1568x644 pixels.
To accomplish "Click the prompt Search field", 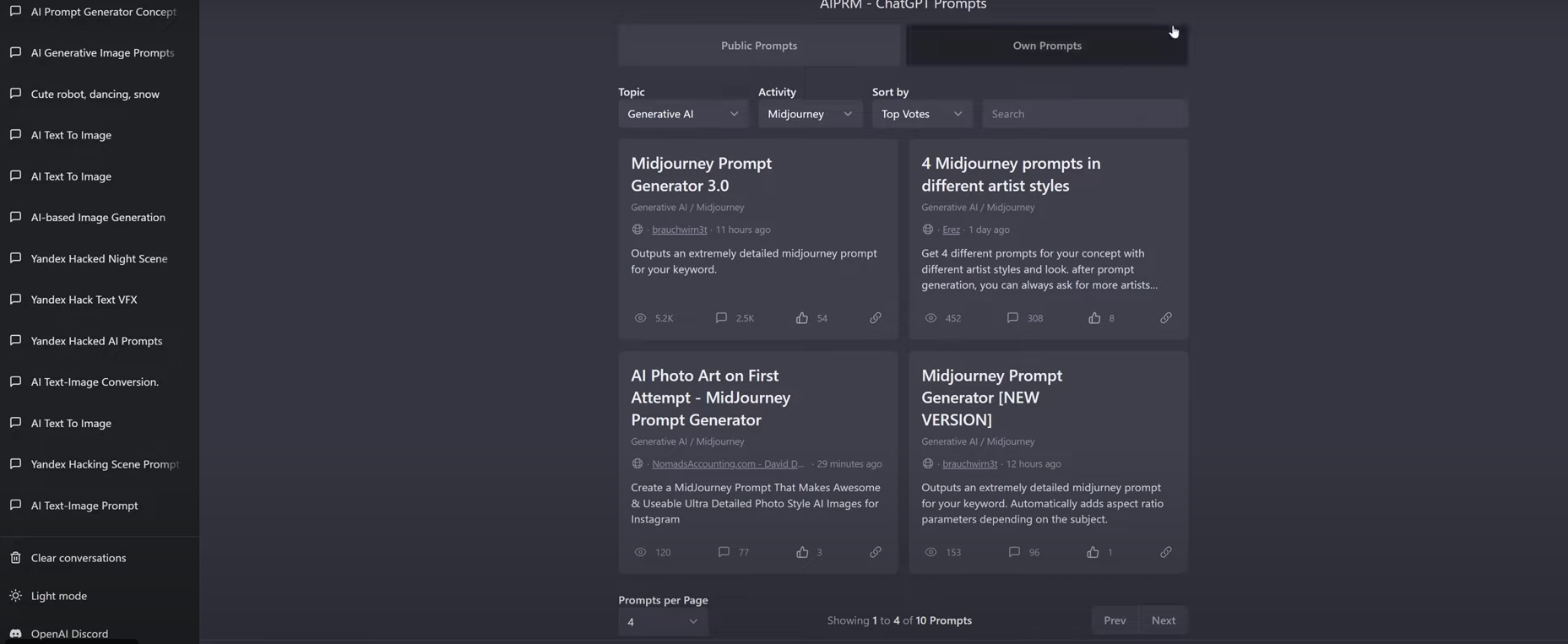I will click(1084, 114).
